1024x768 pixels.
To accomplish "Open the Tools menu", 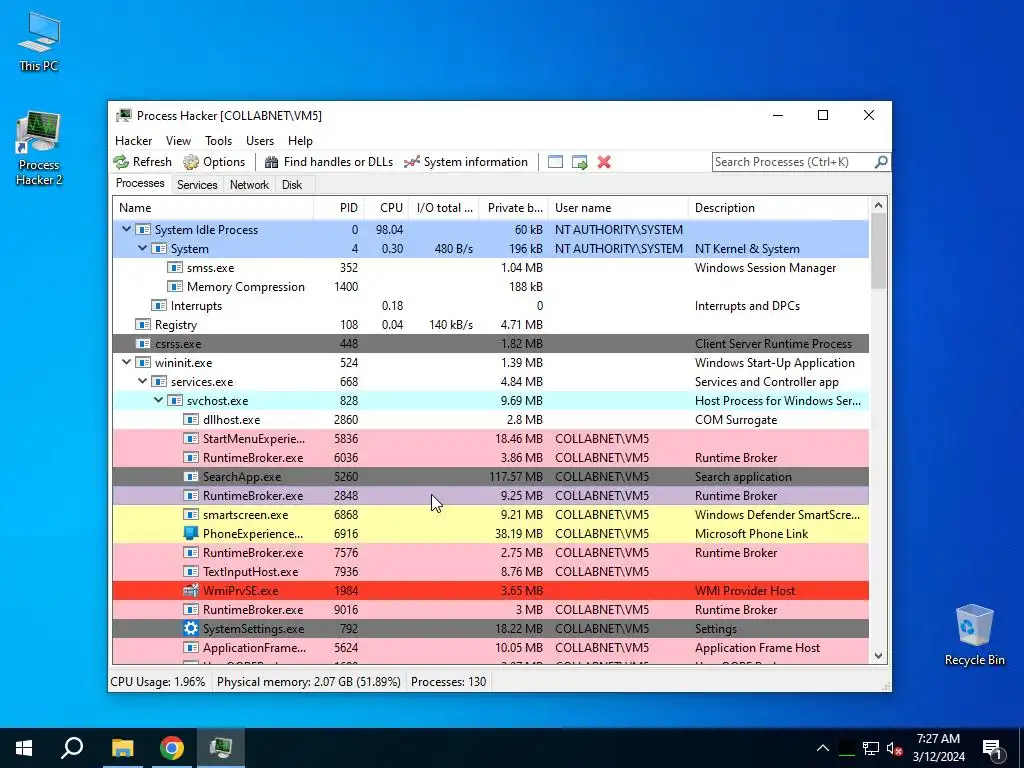I will click(x=218, y=140).
